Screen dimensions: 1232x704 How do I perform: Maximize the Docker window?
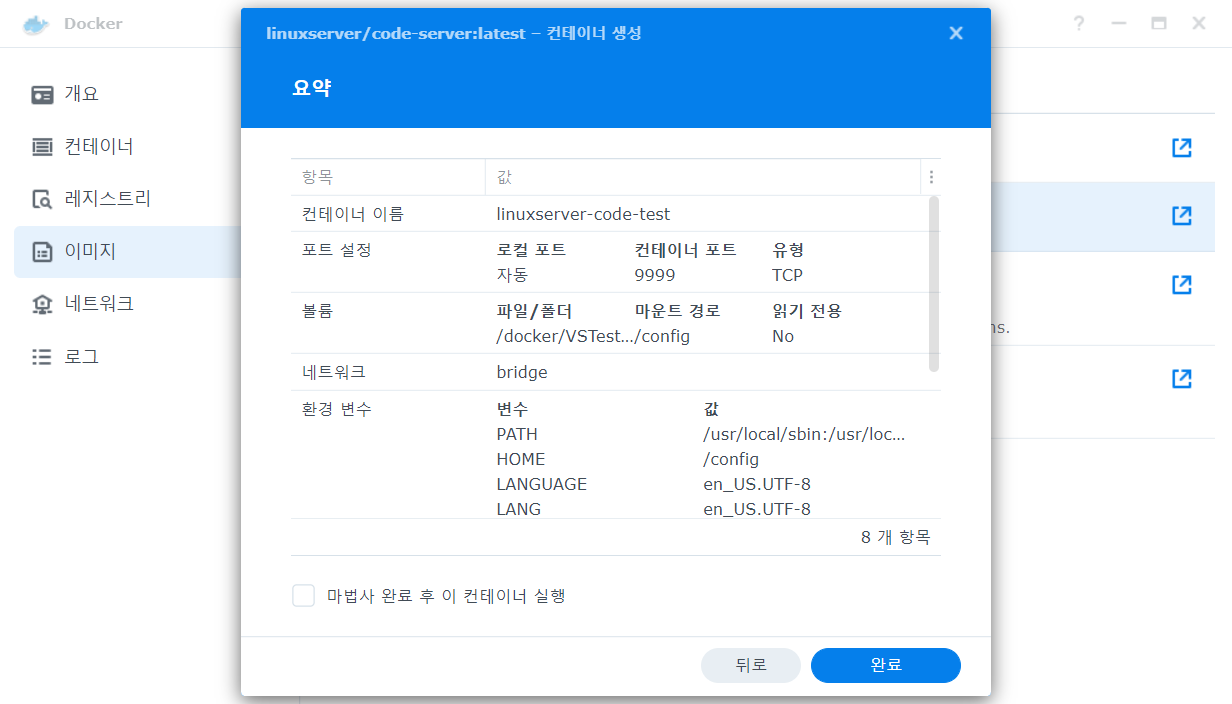1159,23
